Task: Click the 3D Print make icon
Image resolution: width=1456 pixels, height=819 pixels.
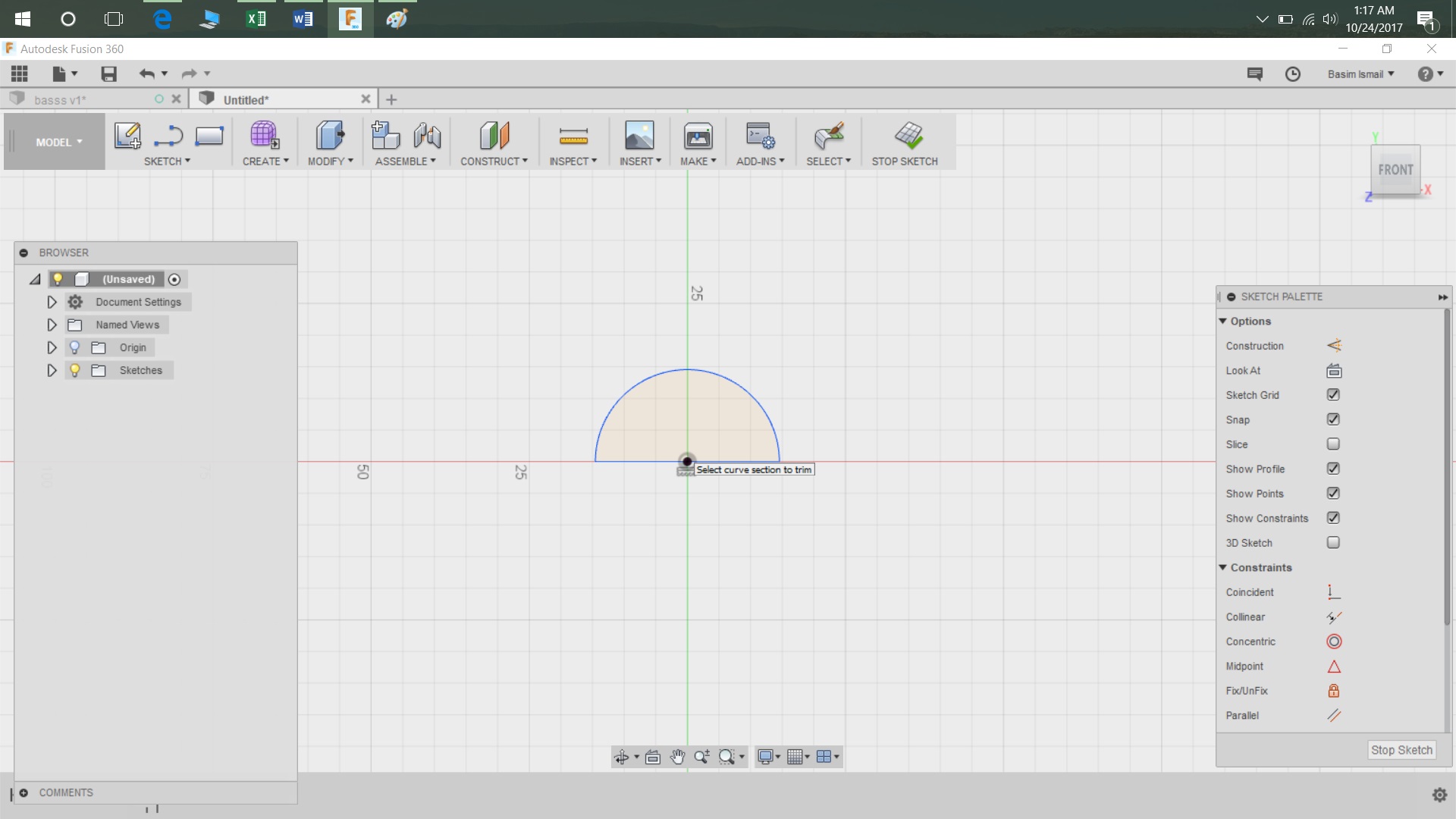Action: 698,136
